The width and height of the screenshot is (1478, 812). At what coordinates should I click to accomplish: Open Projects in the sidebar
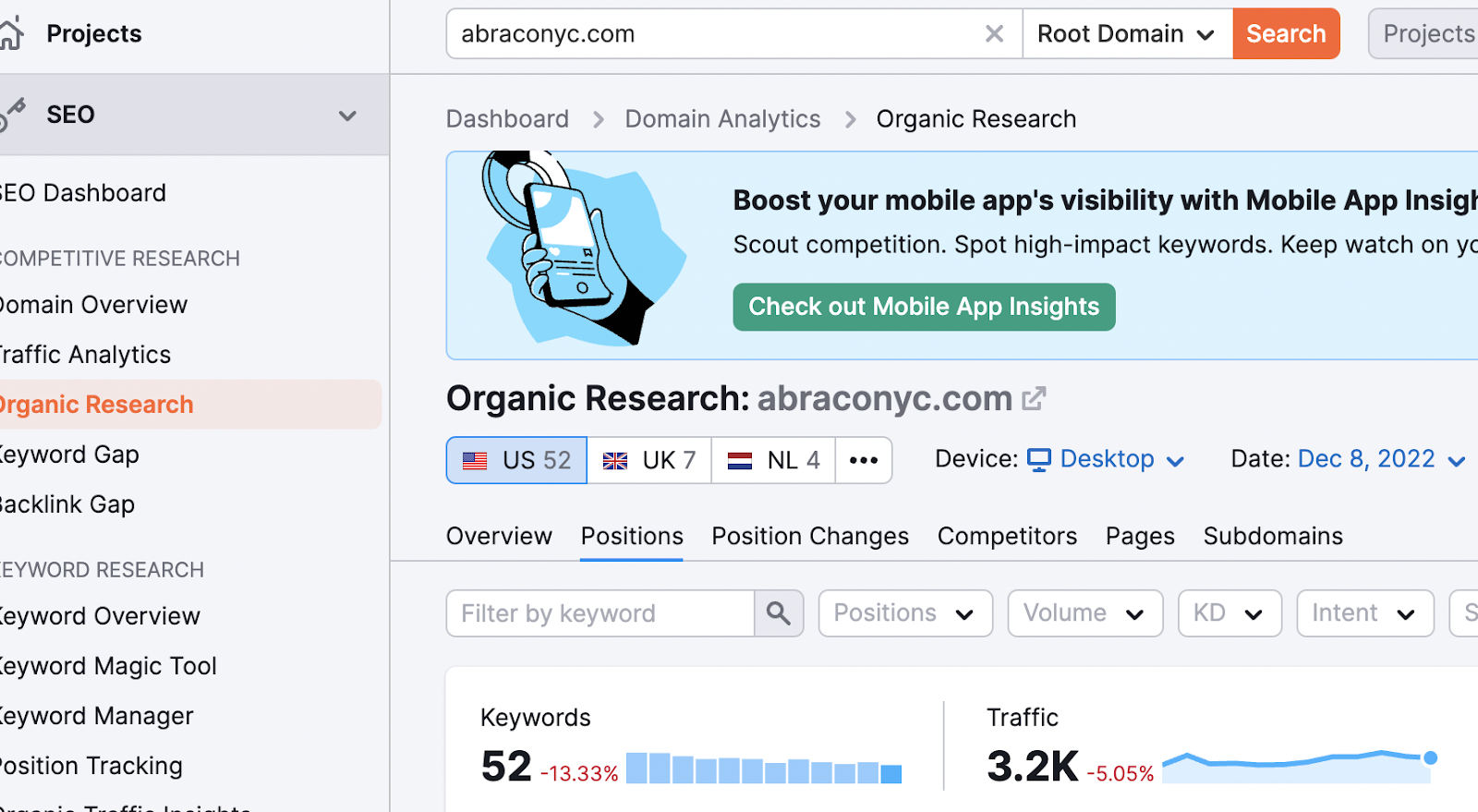point(94,34)
